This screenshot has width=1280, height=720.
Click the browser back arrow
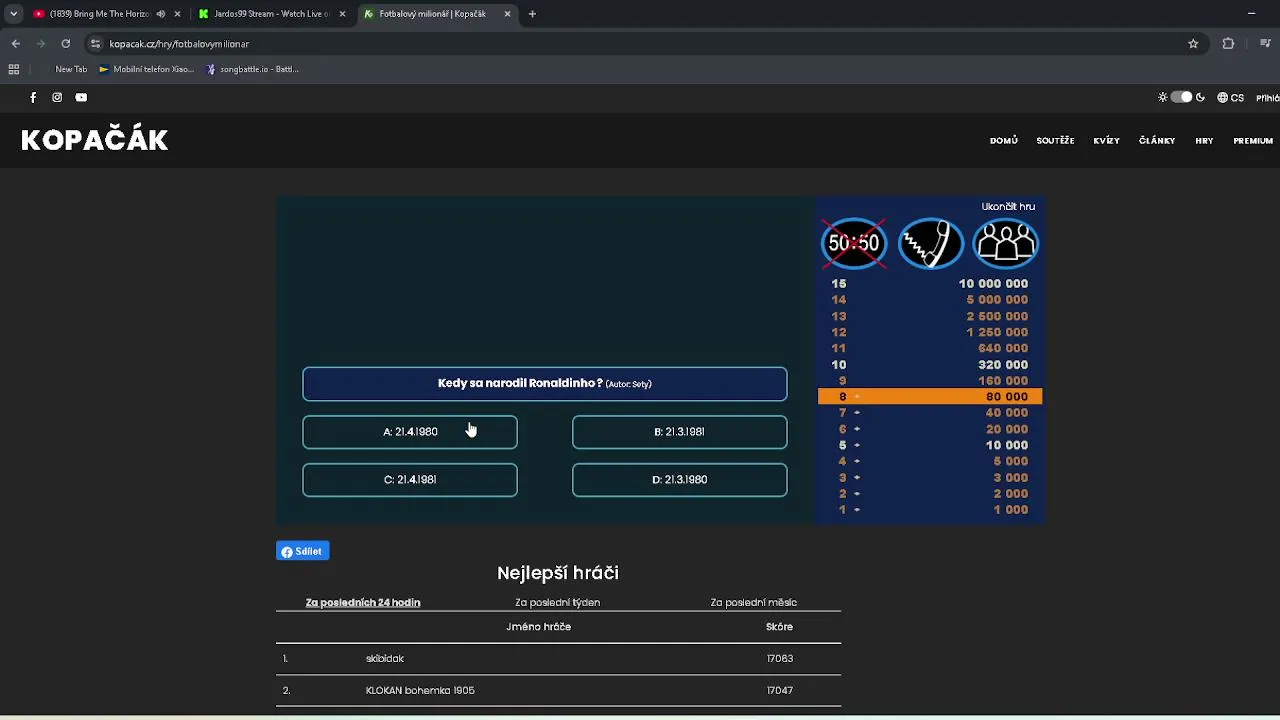15,44
